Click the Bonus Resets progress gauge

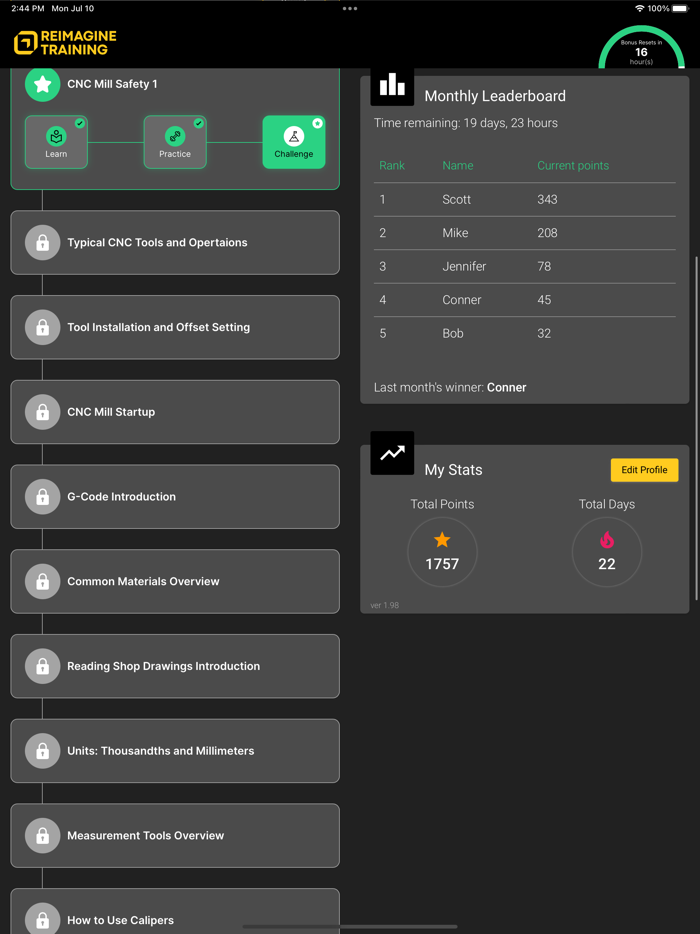642,48
